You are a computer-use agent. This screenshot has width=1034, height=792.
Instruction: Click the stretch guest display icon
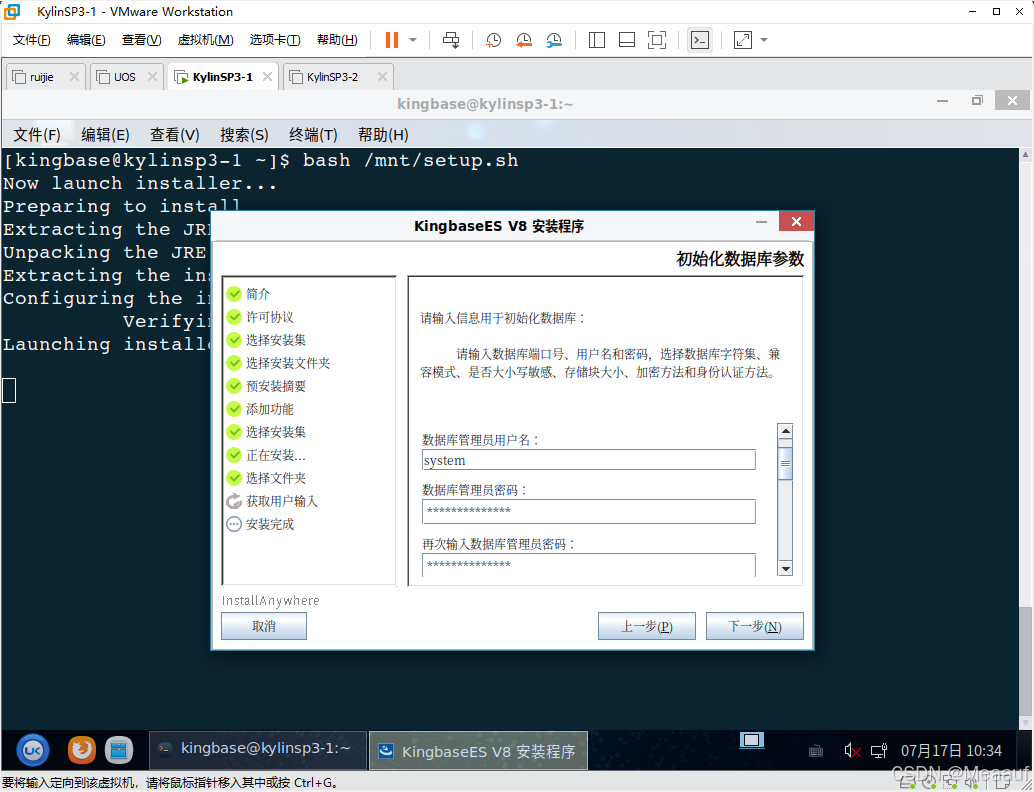point(743,40)
